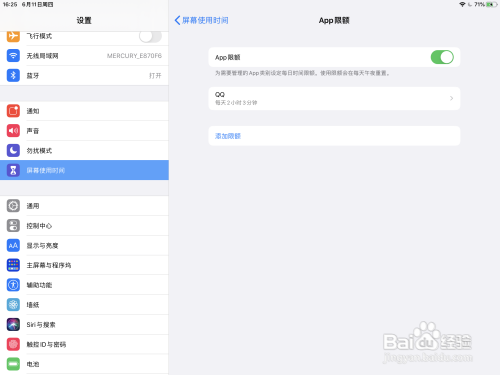Image resolution: width=500 pixels, height=375 pixels.
Task: Tap the Touch ID fingerprint icon
Action: tap(13, 344)
